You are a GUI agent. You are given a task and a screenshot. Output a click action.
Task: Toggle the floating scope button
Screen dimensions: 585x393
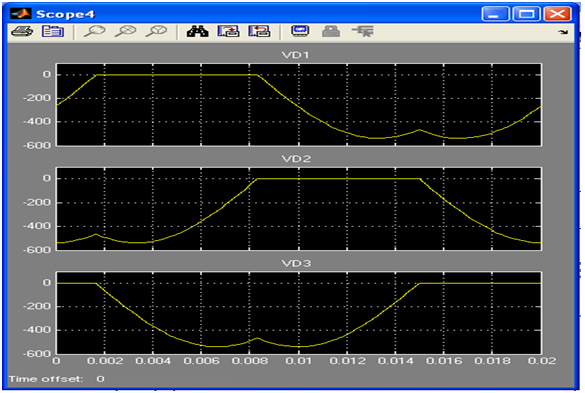pyautogui.click(x=300, y=31)
